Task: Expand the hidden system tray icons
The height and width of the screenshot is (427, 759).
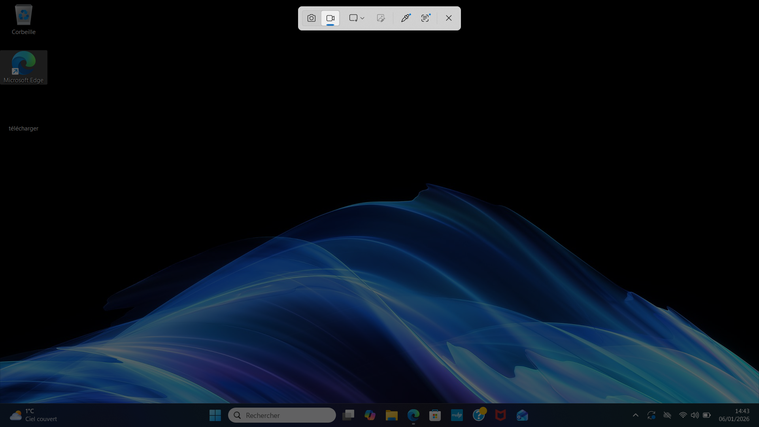Action: coord(635,415)
